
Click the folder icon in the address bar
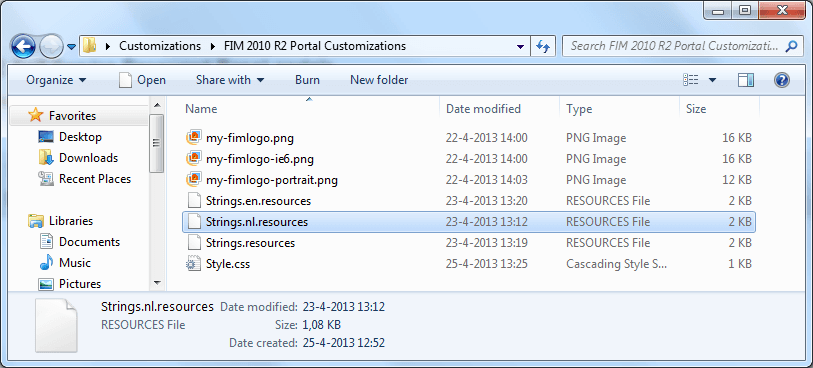point(90,46)
